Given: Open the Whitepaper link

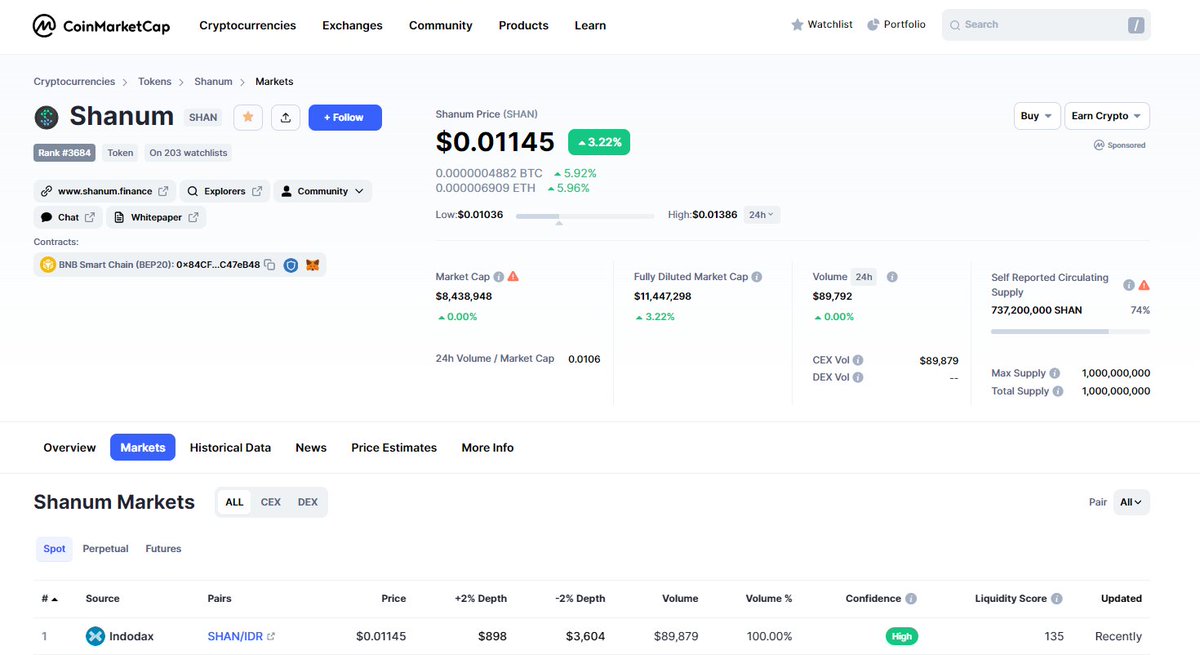Looking at the screenshot, I should [x=156, y=217].
